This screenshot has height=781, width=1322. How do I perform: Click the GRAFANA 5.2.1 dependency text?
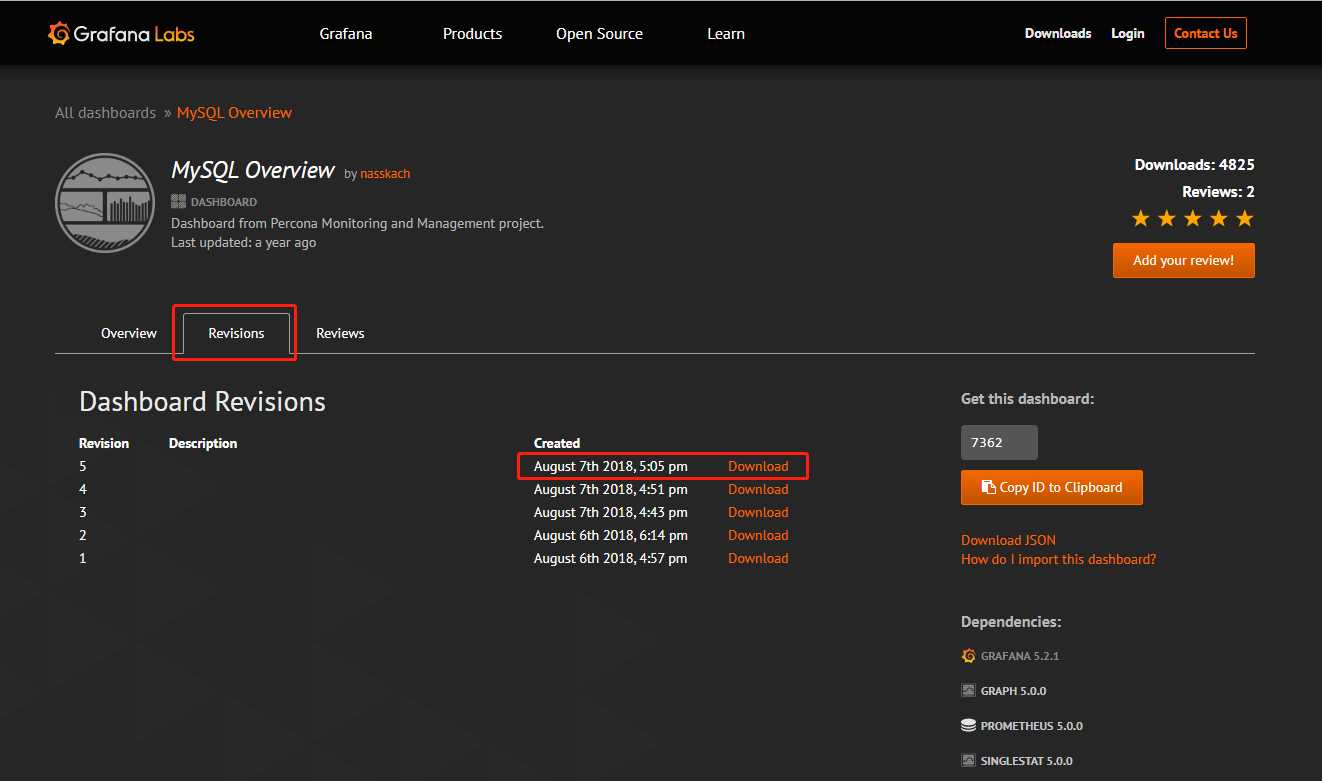[1020, 656]
